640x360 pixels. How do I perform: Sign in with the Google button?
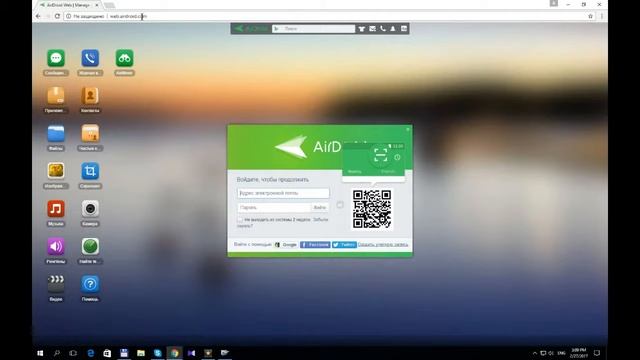click(x=286, y=244)
